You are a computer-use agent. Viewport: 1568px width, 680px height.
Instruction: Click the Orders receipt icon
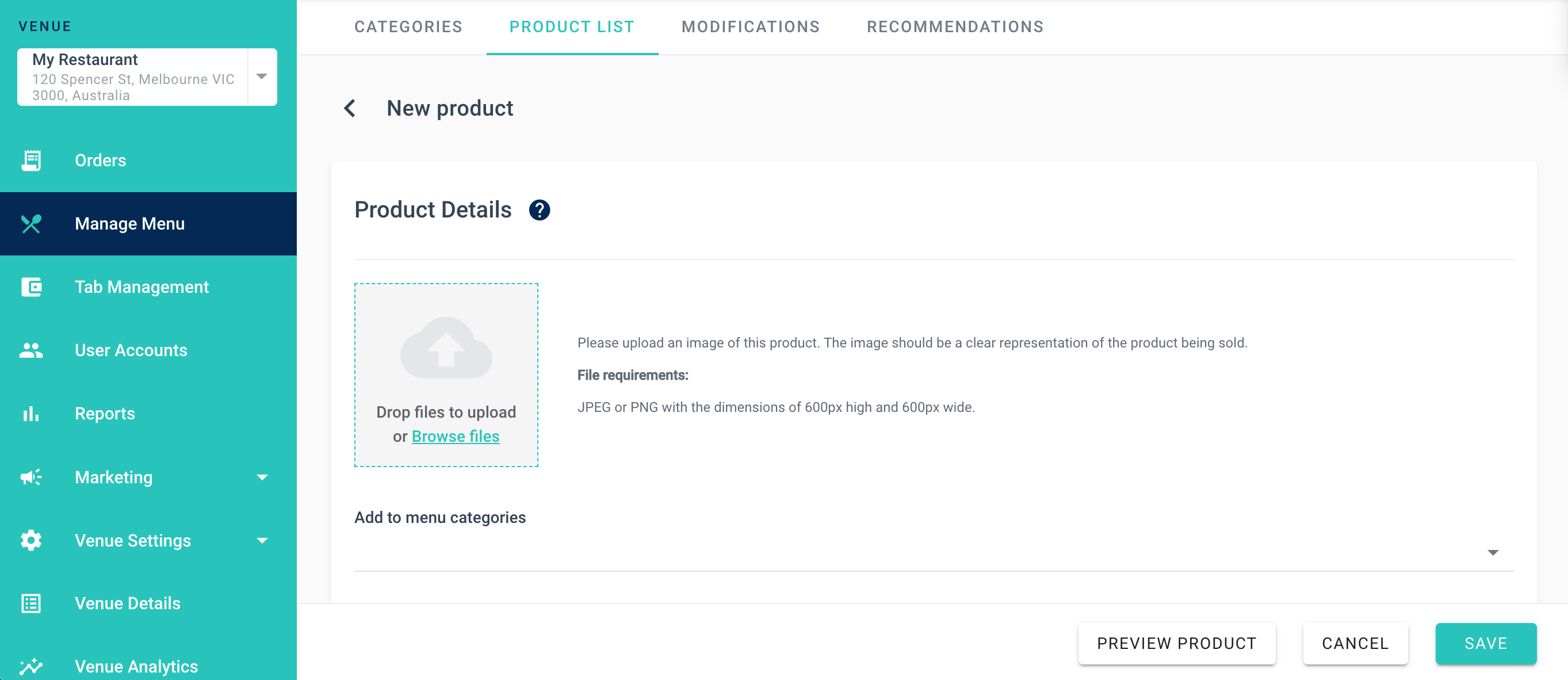[x=31, y=160]
